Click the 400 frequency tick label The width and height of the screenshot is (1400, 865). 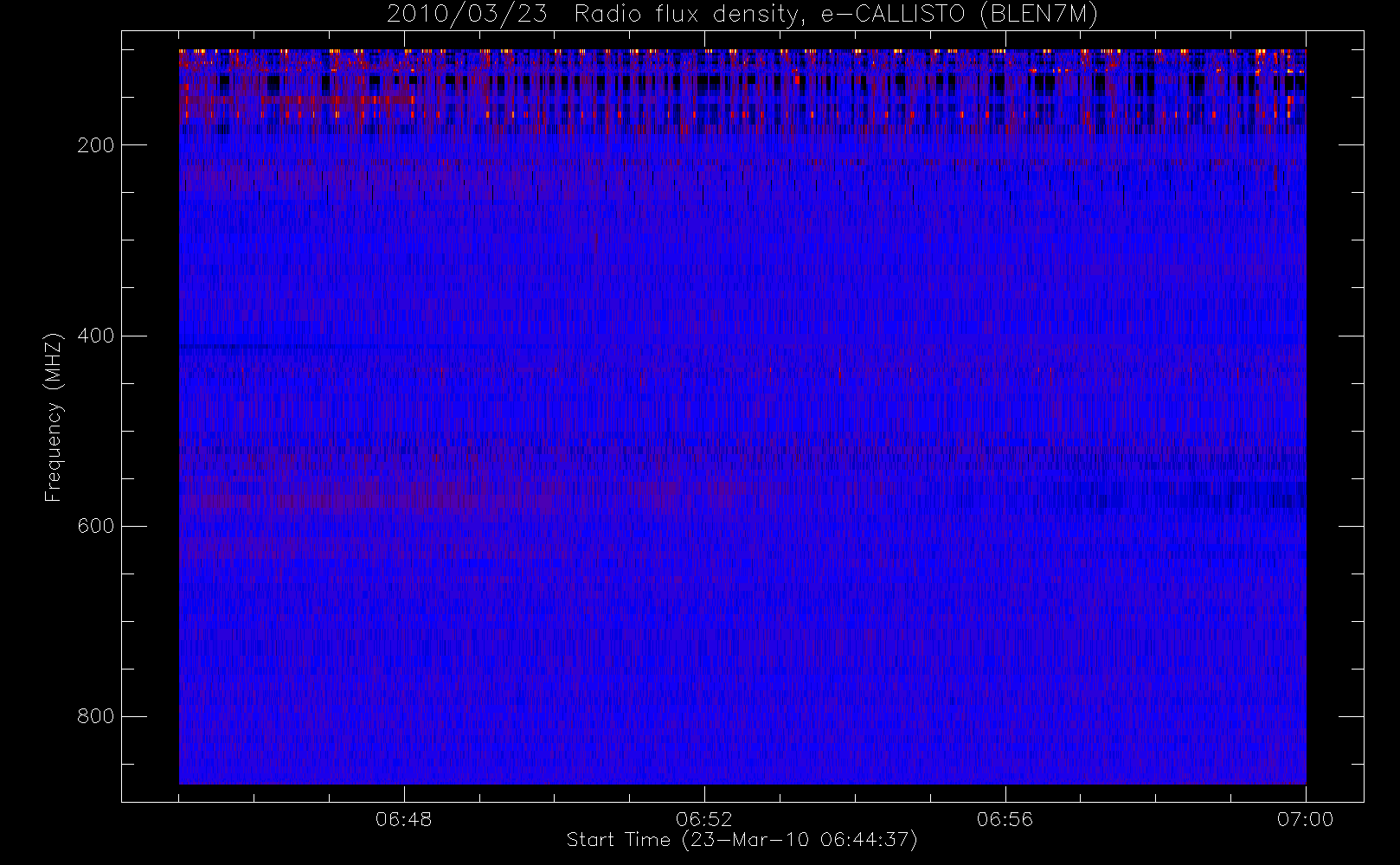click(95, 336)
